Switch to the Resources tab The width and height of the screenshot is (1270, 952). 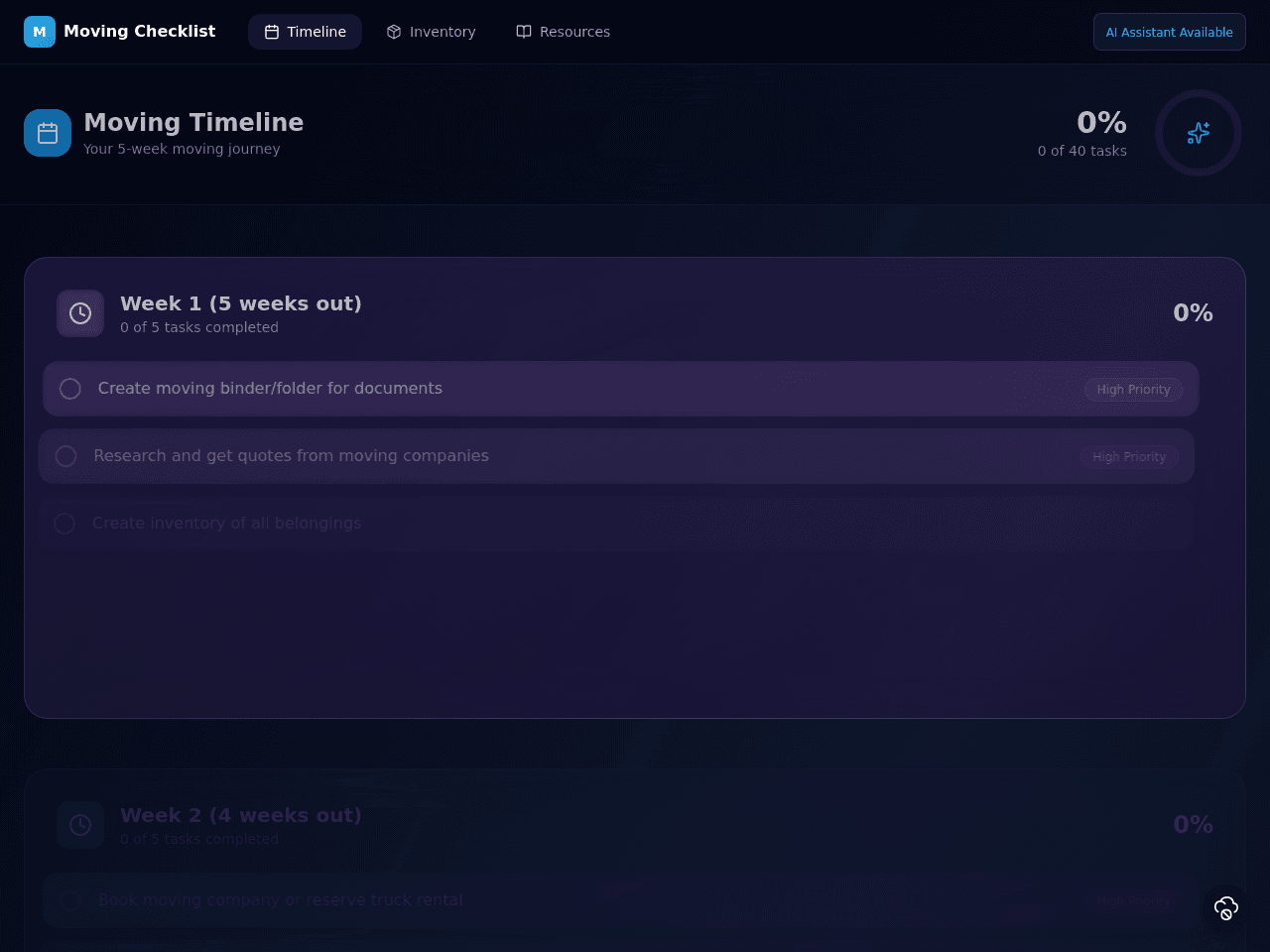coord(564,32)
